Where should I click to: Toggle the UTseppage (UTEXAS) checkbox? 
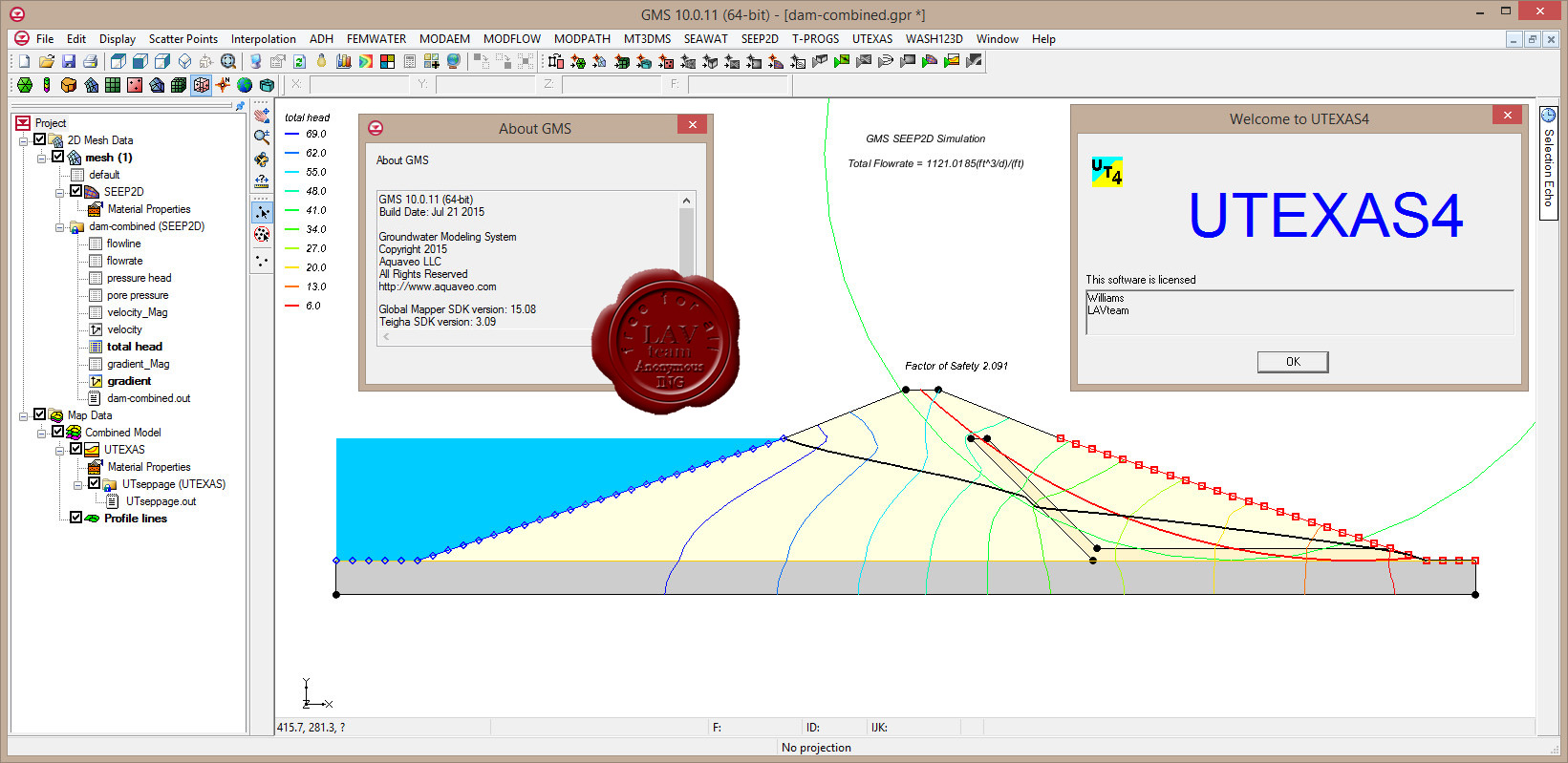94,483
